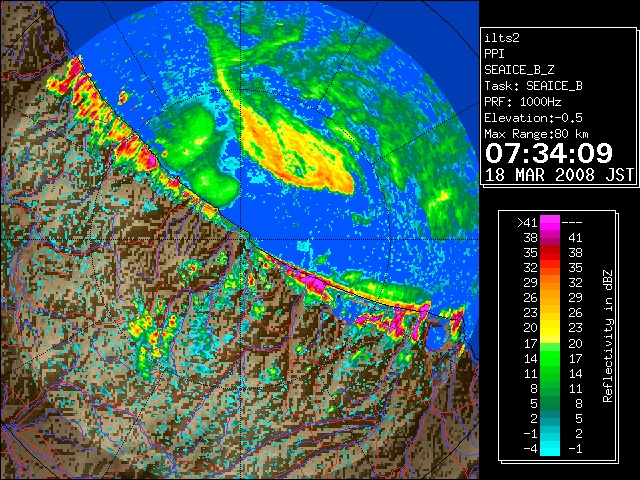This screenshot has width=640, height=480.
Task: Click the '>41' legend value
Action: (x=527, y=222)
